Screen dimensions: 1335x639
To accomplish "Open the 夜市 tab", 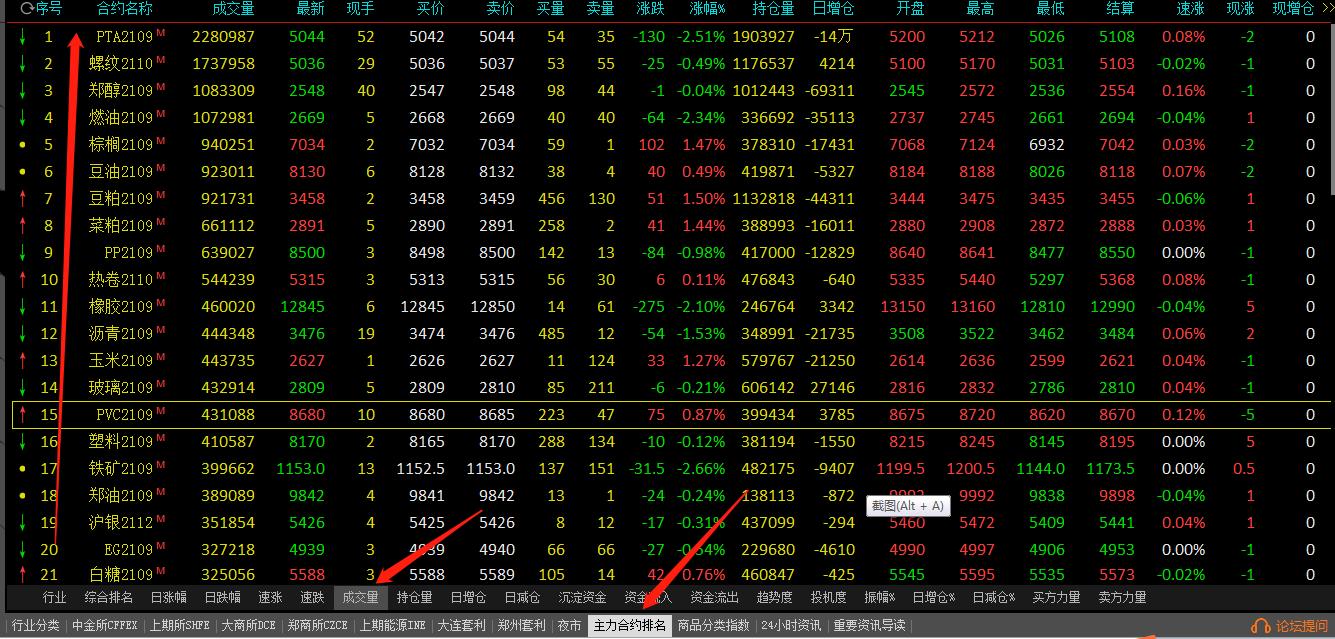I will tap(569, 626).
